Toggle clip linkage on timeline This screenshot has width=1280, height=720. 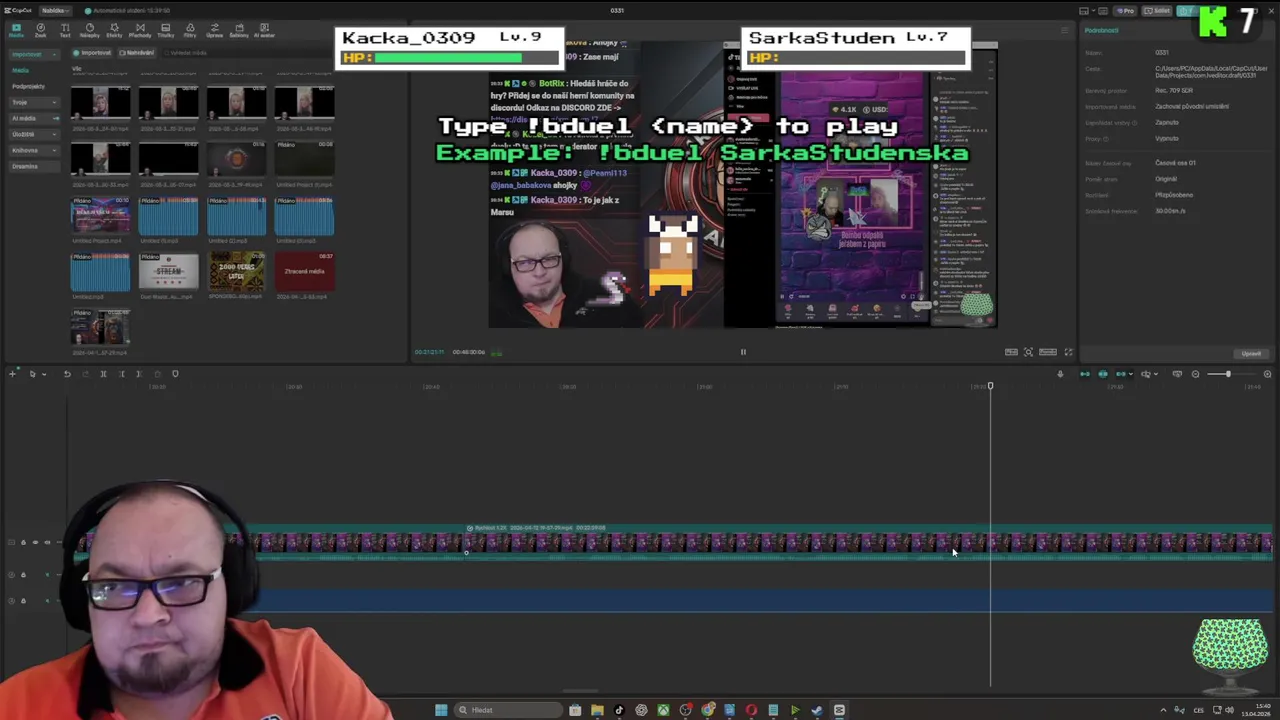(x=1121, y=374)
